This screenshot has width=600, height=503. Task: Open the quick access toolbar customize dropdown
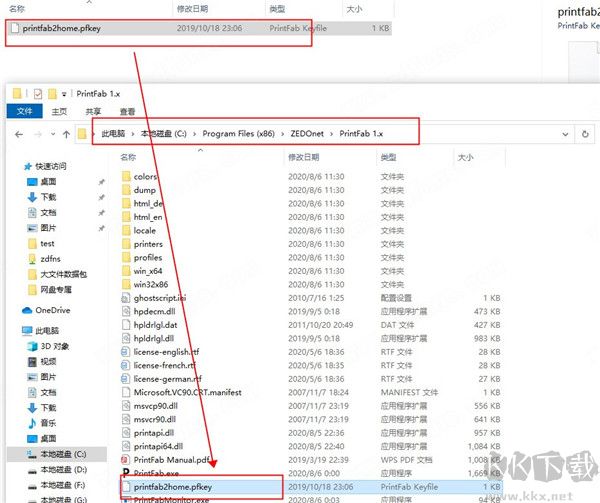coord(64,94)
